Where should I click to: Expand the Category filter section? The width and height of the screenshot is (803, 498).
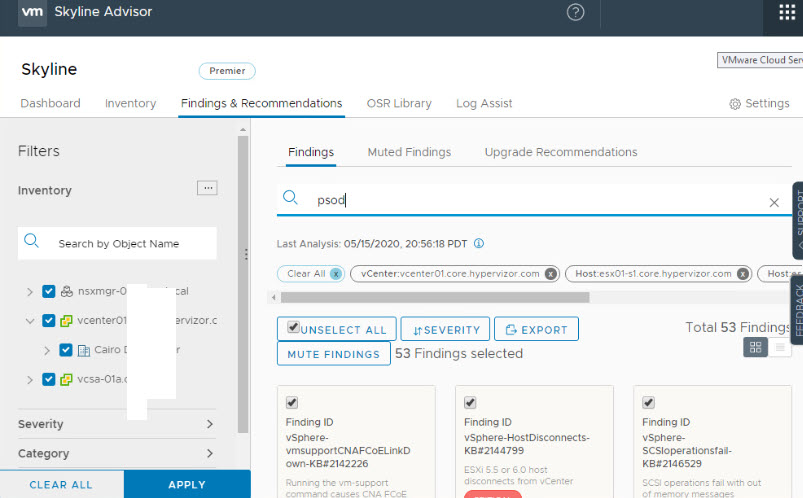[117, 453]
